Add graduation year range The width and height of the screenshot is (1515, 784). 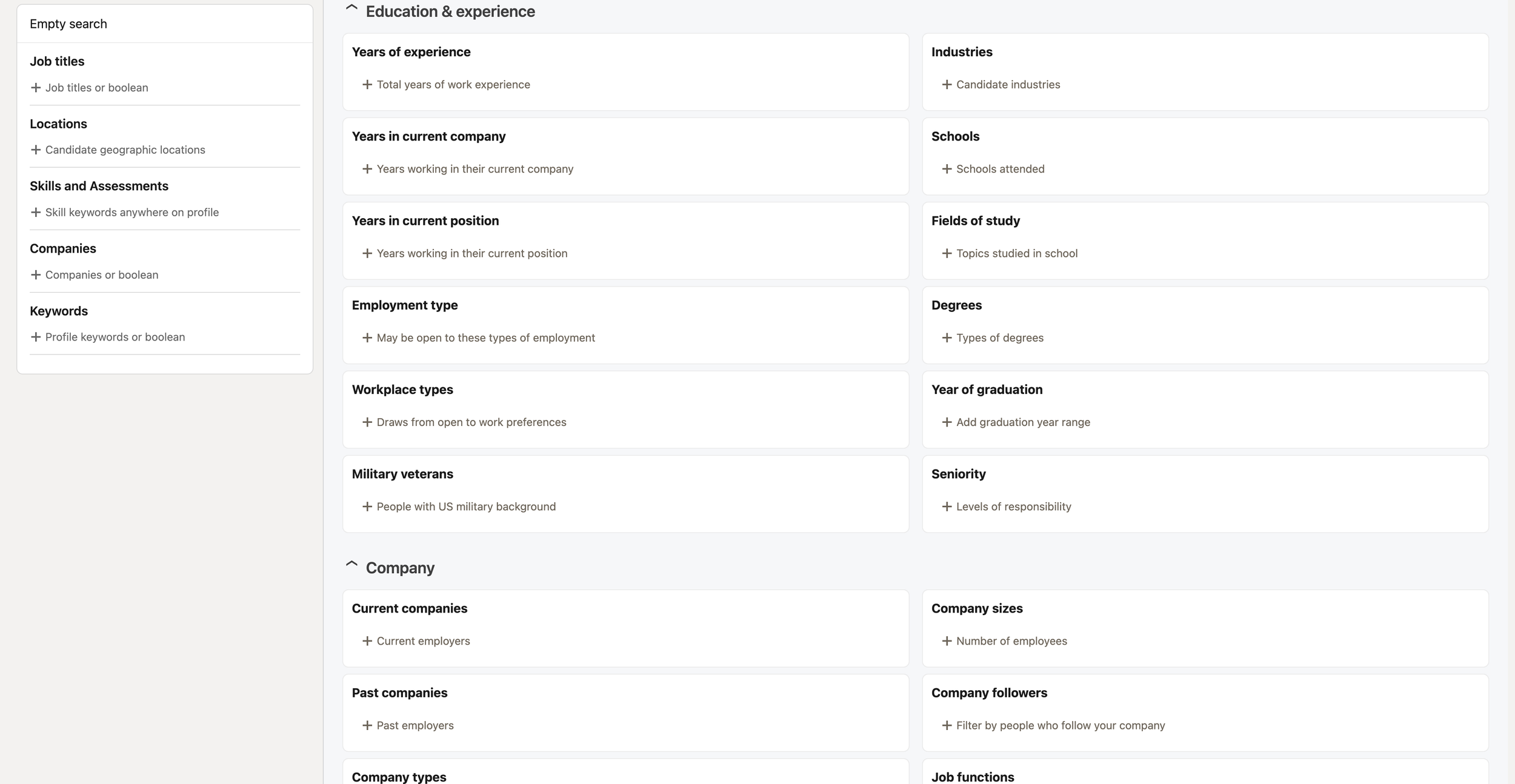(x=1016, y=422)
